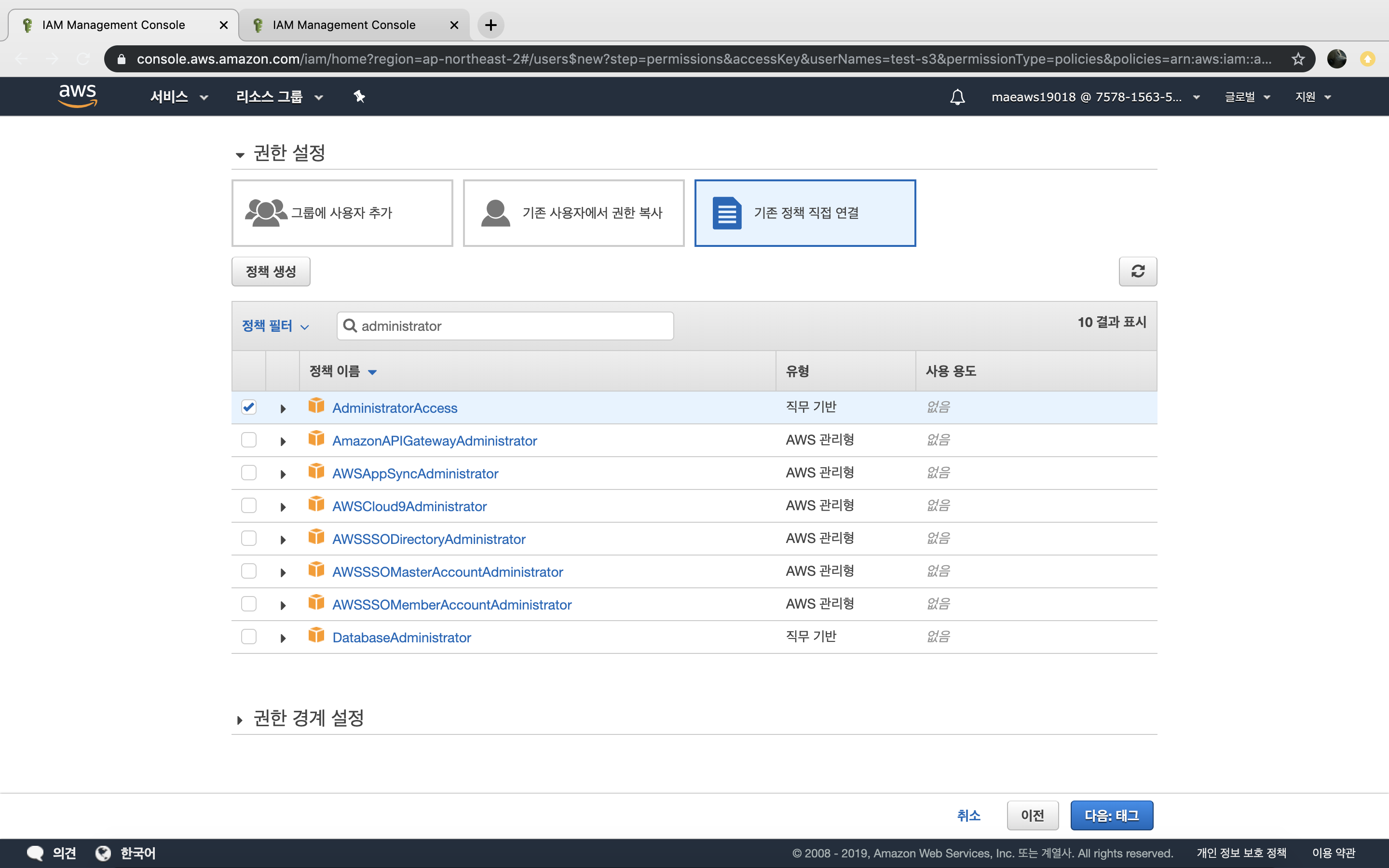Click the pin shortcut icon in navbar
The width and height of the screenshot is (1389, 868).
[359, 96]
